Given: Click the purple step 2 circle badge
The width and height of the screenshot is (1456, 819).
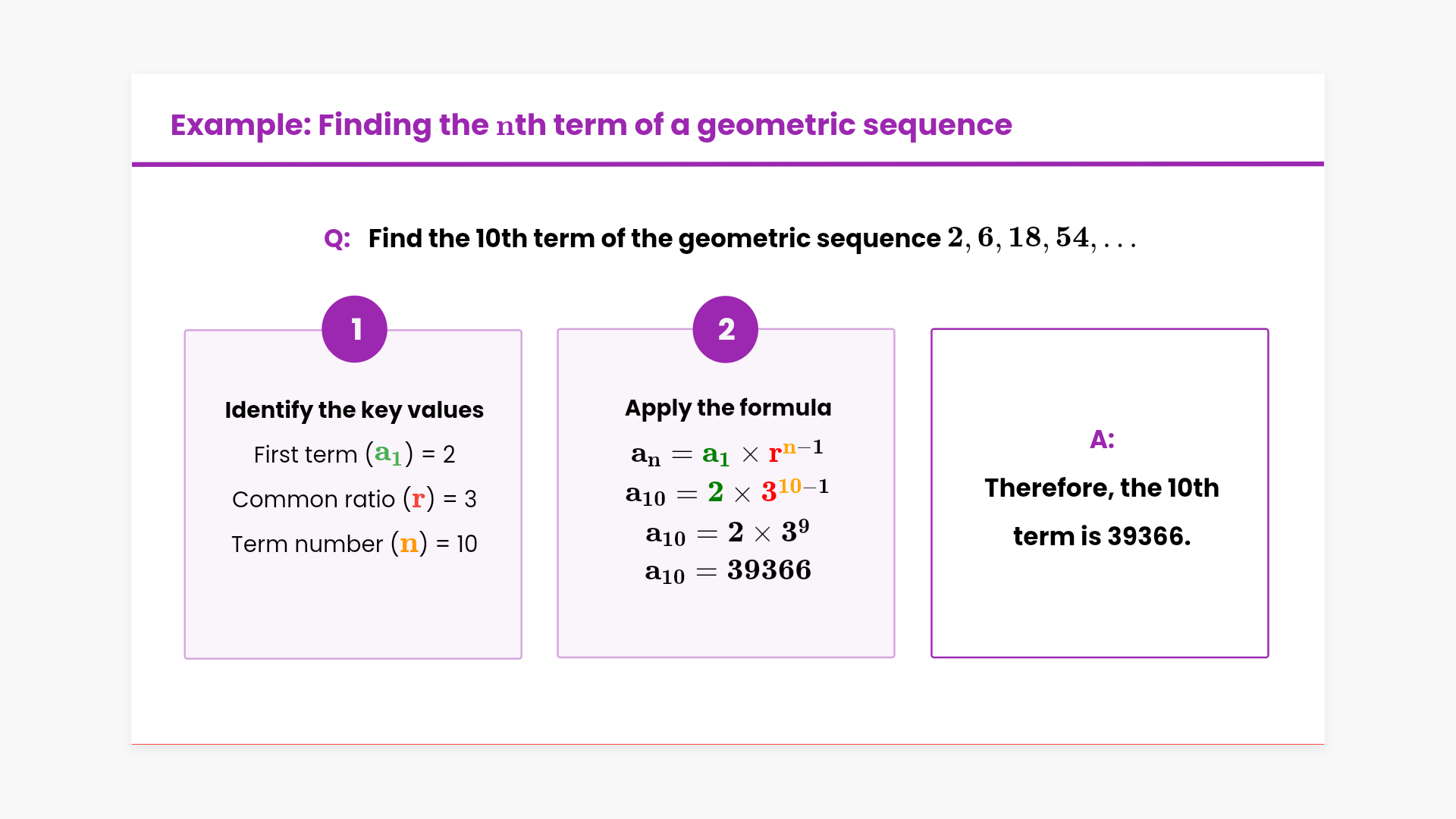Looking at the screenshot, I should (726, 329).
